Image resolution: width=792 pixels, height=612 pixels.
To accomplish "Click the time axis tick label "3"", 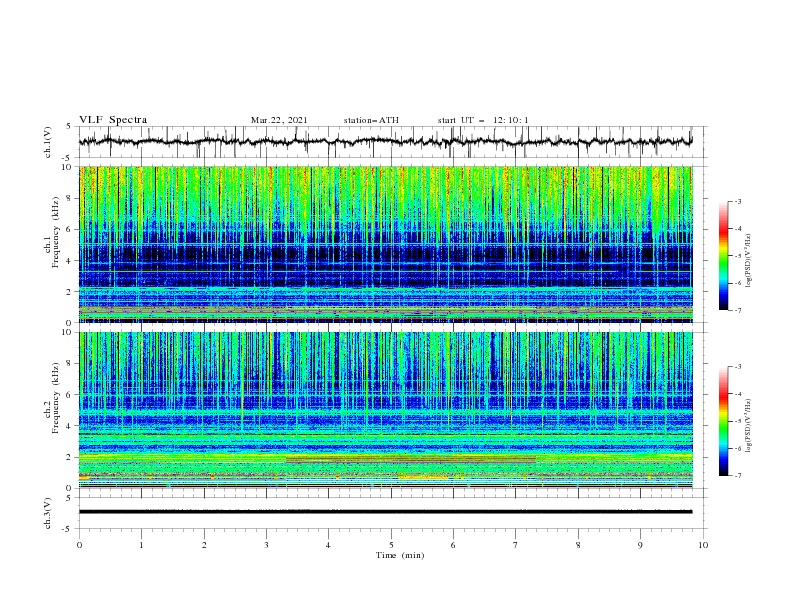I will tap(266, 545).
